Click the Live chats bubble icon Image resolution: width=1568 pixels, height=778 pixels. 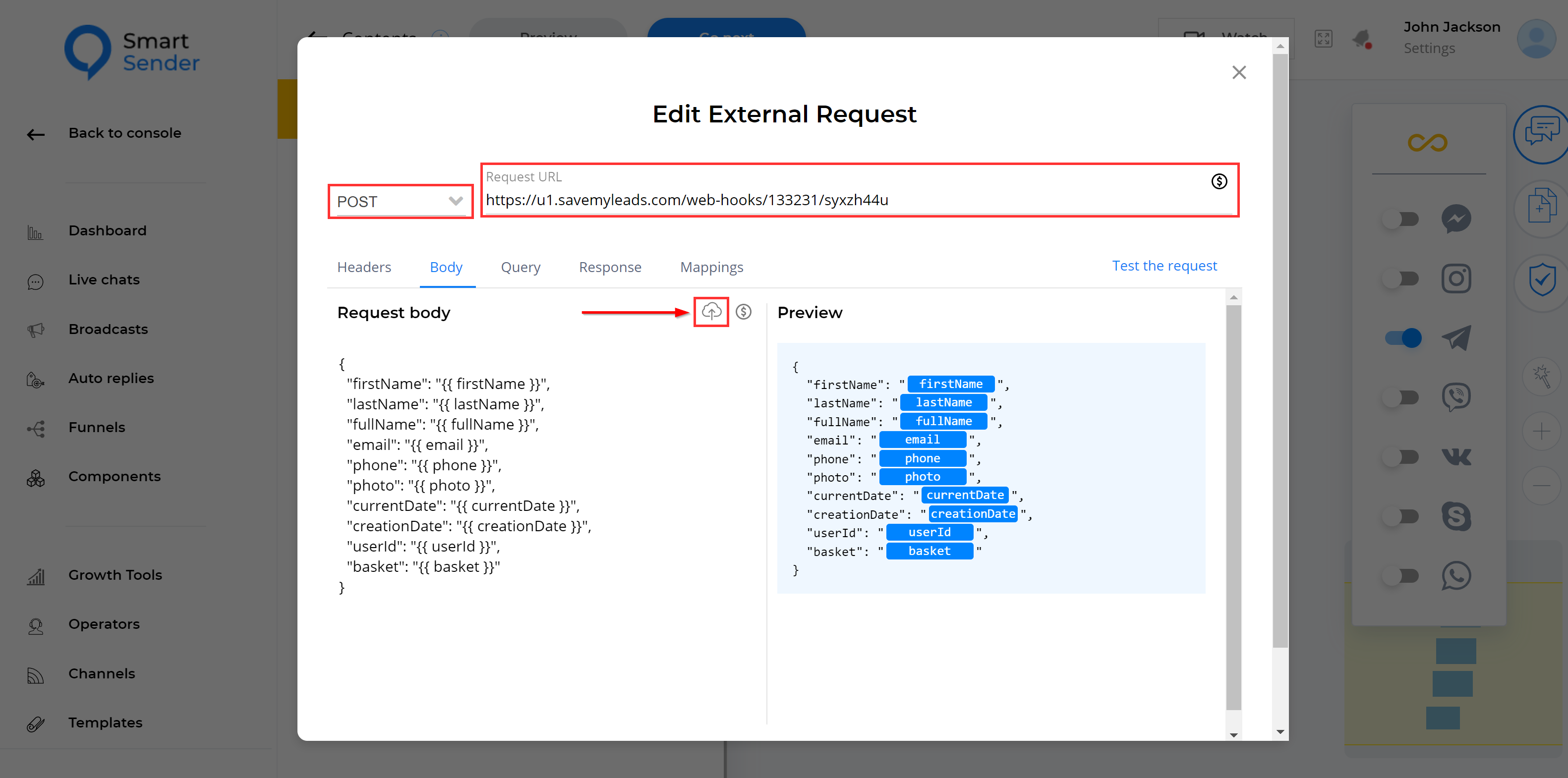point(35,281)
